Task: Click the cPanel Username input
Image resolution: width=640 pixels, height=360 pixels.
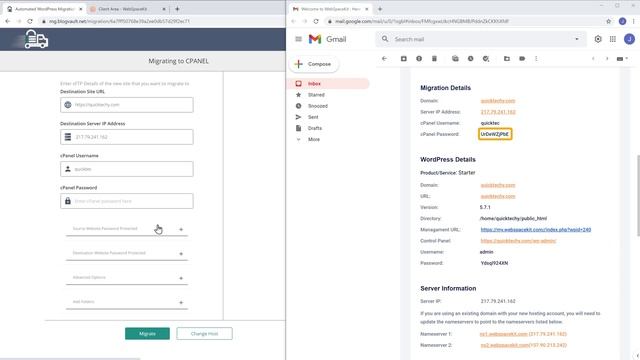Action: point(127,169)
